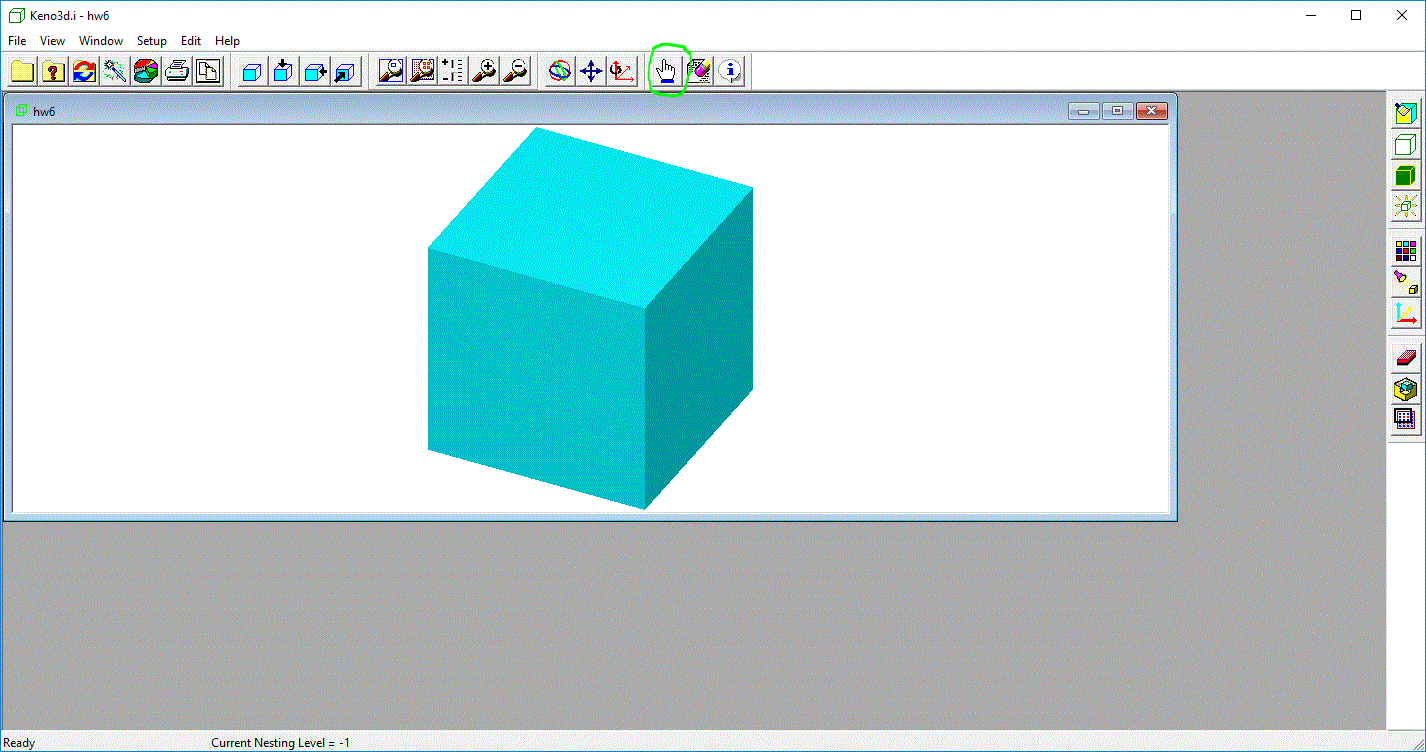Screen dimensions: 1426x752
Task: Click the four-way pan arrows icon
Action: [591, 71]
